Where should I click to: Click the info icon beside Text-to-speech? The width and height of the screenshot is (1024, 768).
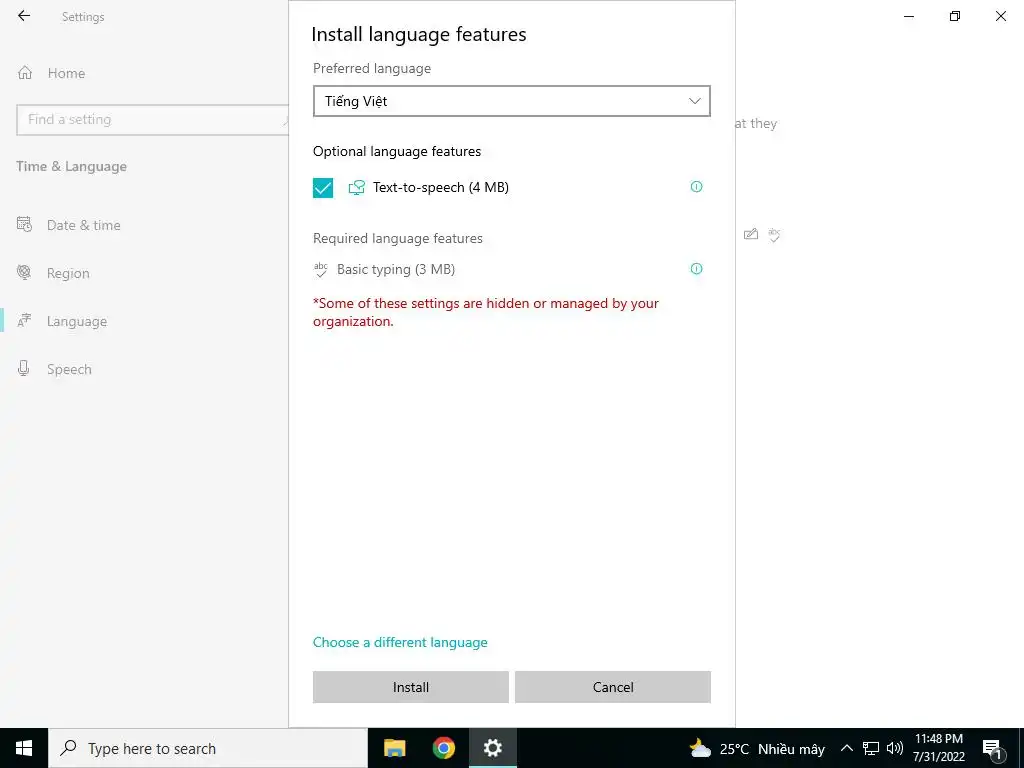pyautogui.click(x=696, y=187)
